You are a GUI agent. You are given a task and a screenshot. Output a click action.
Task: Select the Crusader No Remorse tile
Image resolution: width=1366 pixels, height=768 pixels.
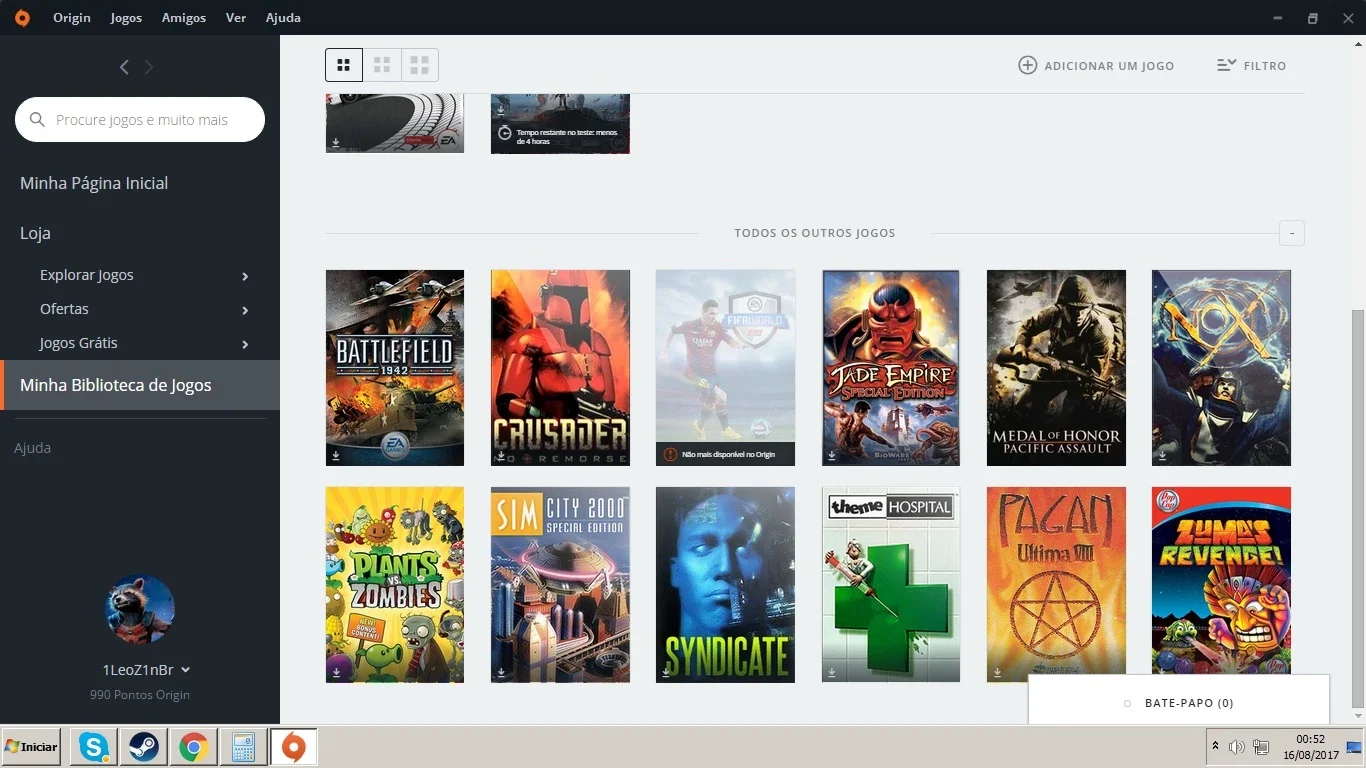coord(560,368)
